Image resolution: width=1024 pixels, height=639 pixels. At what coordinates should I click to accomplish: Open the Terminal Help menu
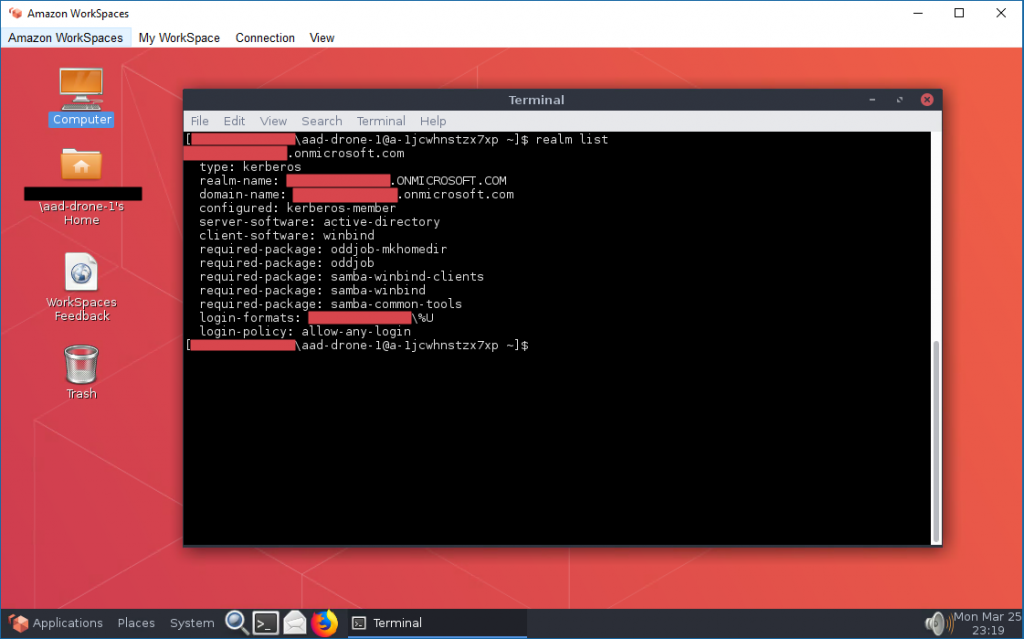432,121
